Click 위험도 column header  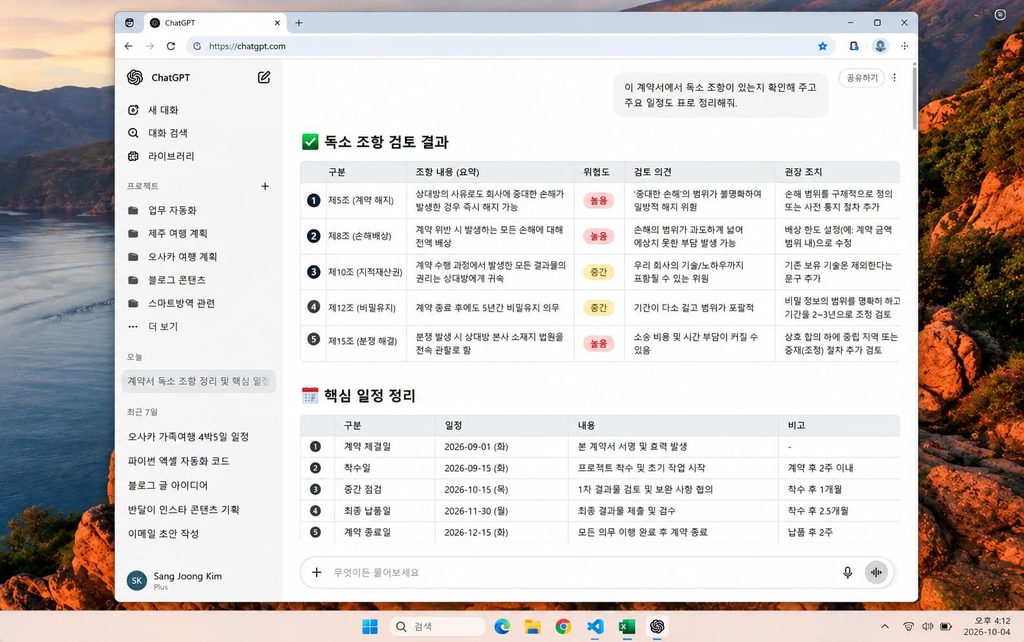(x=596, y=172)
